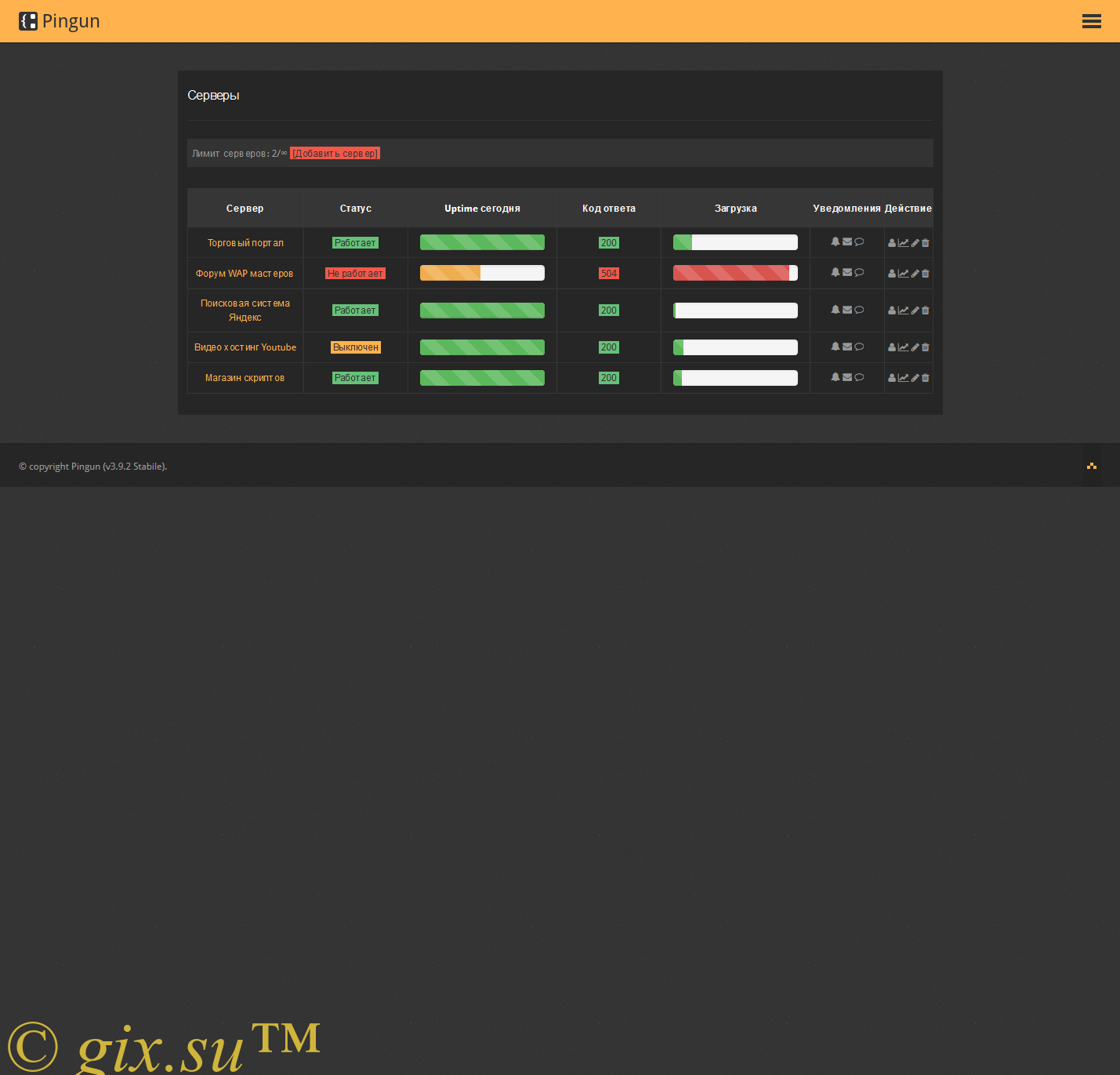Click the copyright Pingun v3.9.2 Stabile footer text
This screenshot has width=1120, height=1075.
(93, 467)
